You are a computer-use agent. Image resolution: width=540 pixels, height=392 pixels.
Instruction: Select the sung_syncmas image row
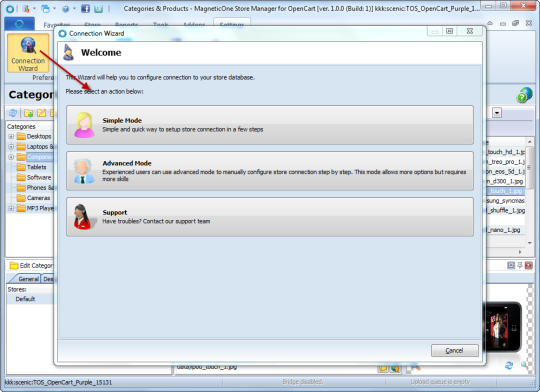506,200
